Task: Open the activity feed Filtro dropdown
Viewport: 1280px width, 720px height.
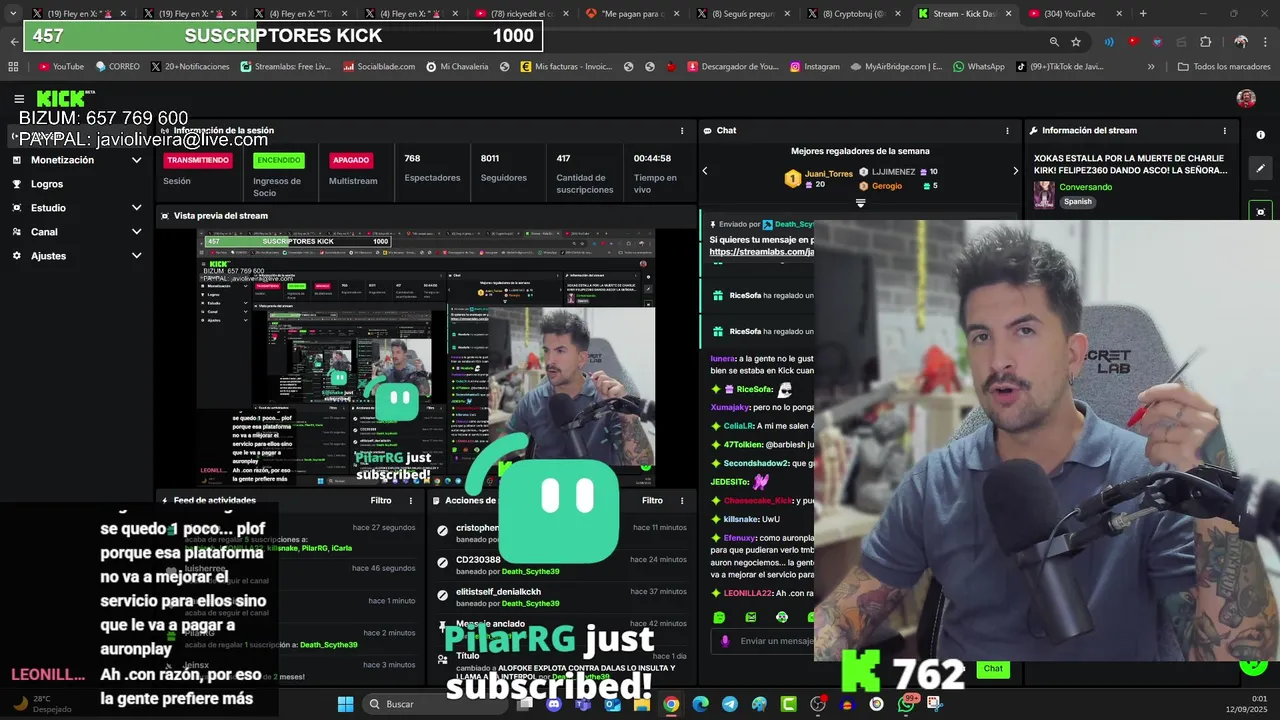Action: click(381, 501)
